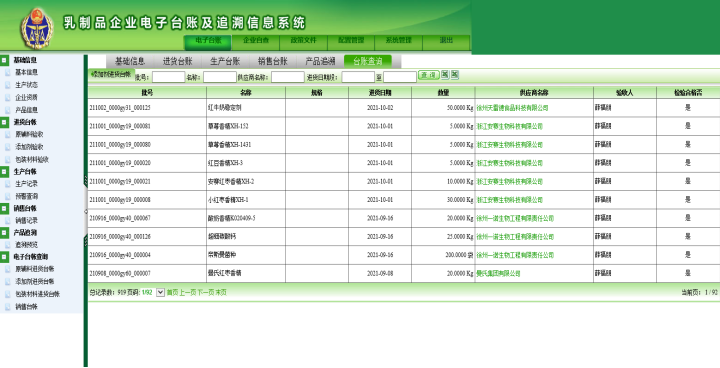720x368 pixels.
Task: Click the page icon beside 生产状态
Action: [x=7, y=85]
